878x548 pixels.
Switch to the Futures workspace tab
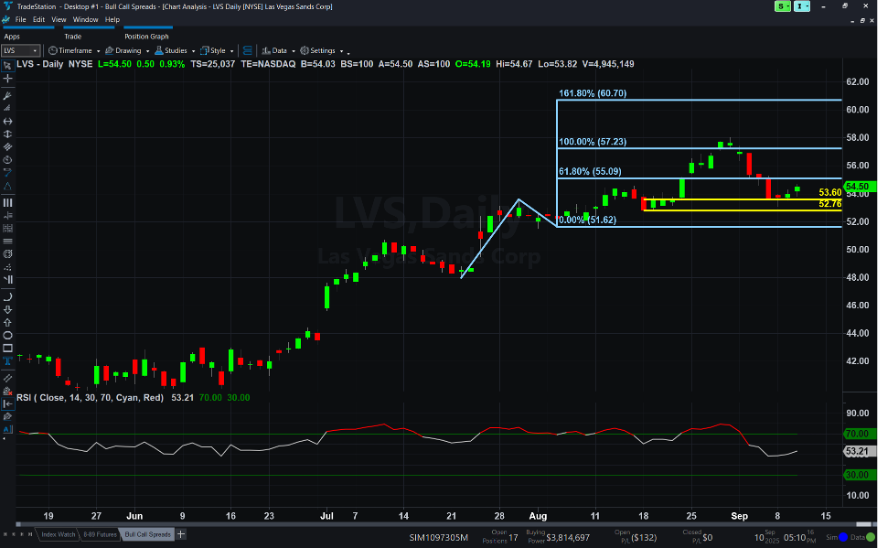(x=100, y=535)
